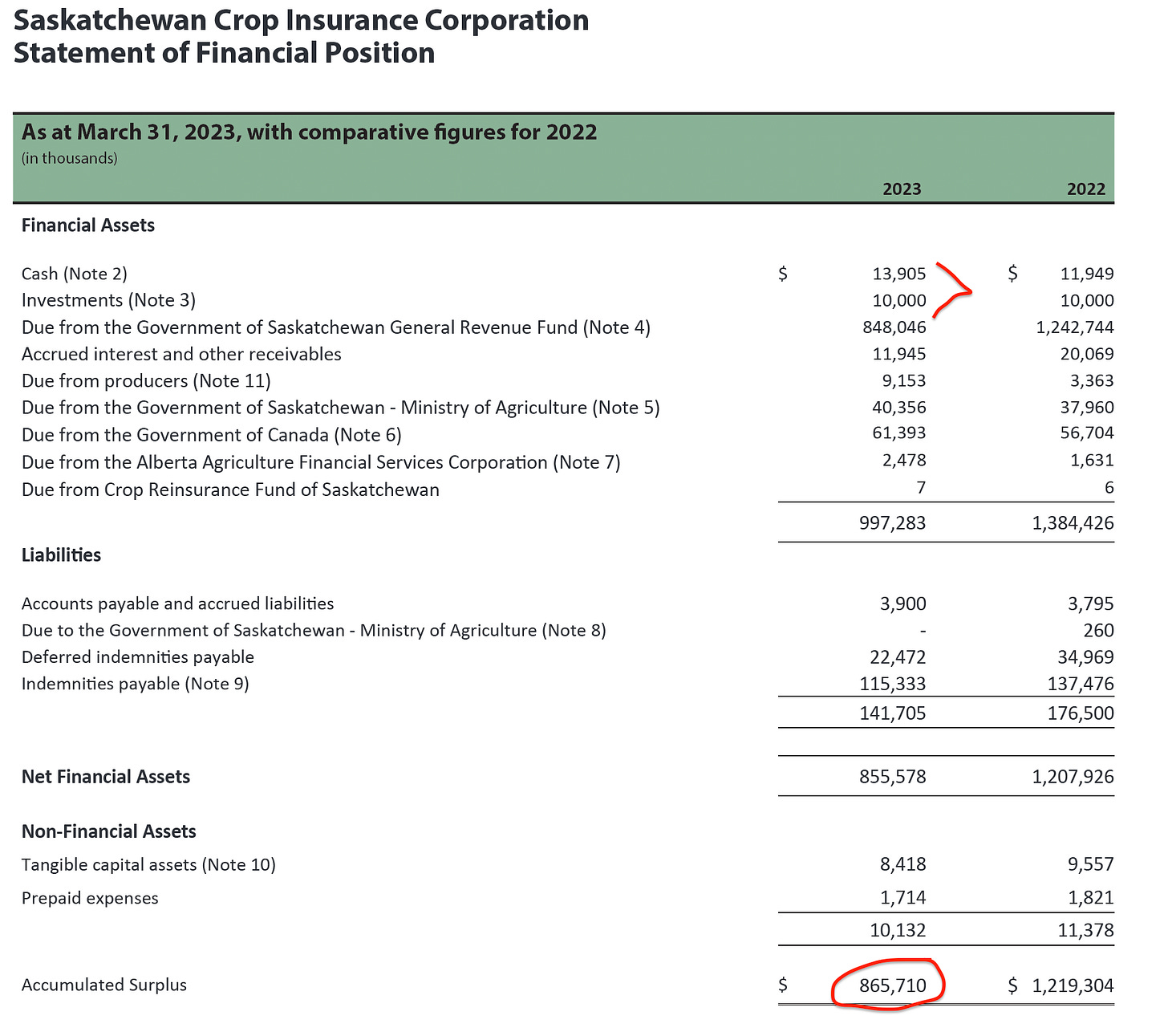Select the value 40,356

click(899, 408)
